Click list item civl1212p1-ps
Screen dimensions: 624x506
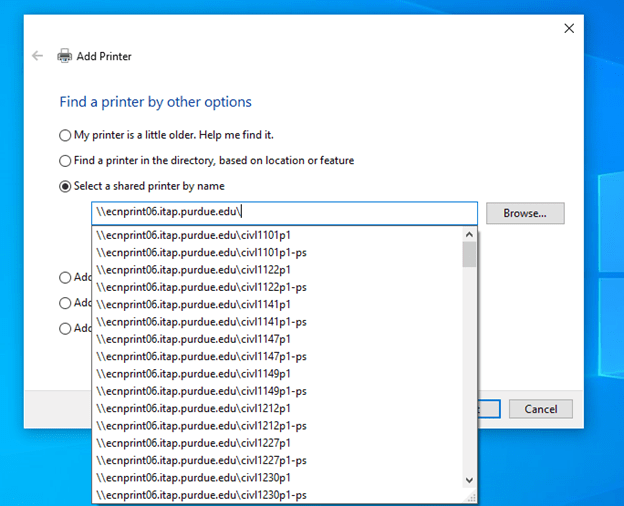[x=277, y=426]
